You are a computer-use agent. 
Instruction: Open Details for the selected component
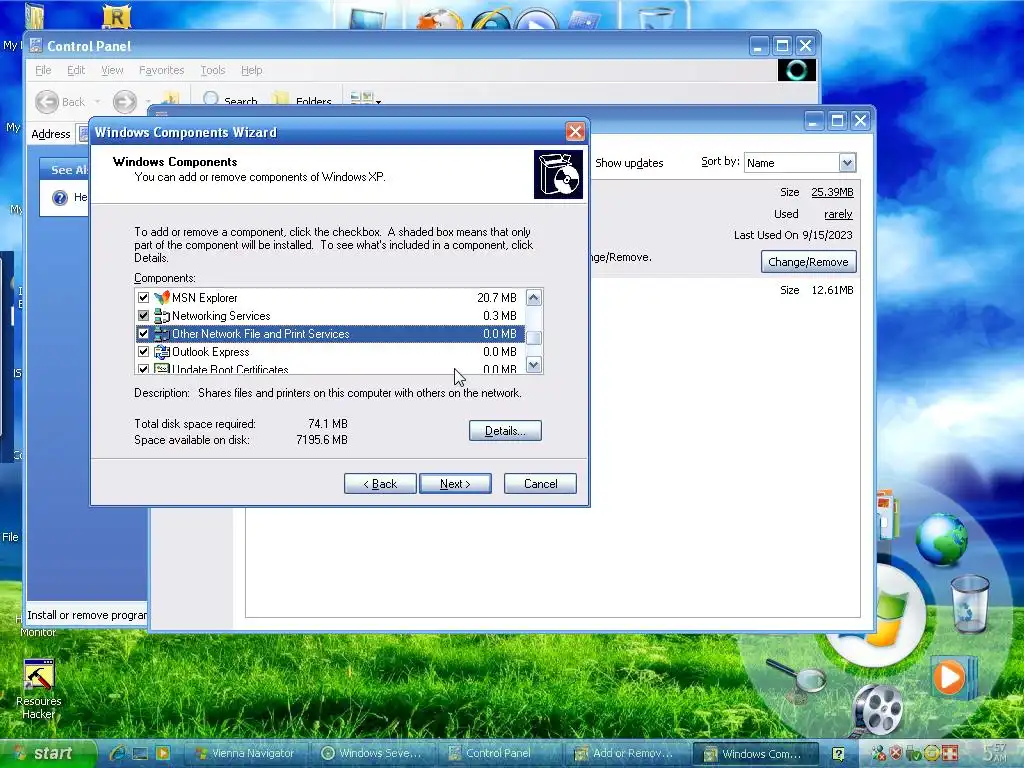[x=505, y=431]
